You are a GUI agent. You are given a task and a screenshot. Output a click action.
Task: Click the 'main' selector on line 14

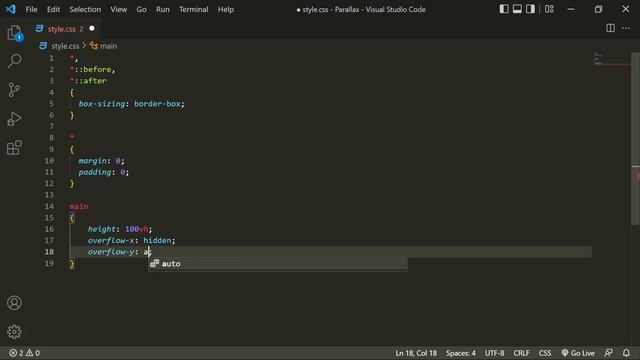point(79,206)
